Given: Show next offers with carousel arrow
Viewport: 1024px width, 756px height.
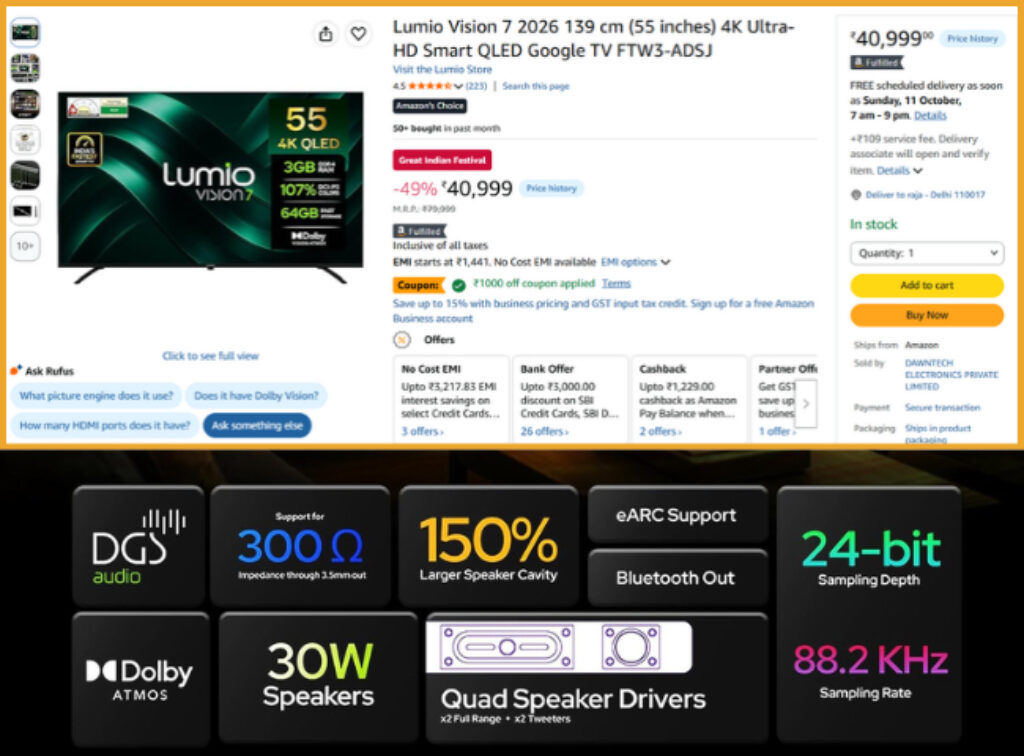Looking at the screenshot, I should point(806,403).
